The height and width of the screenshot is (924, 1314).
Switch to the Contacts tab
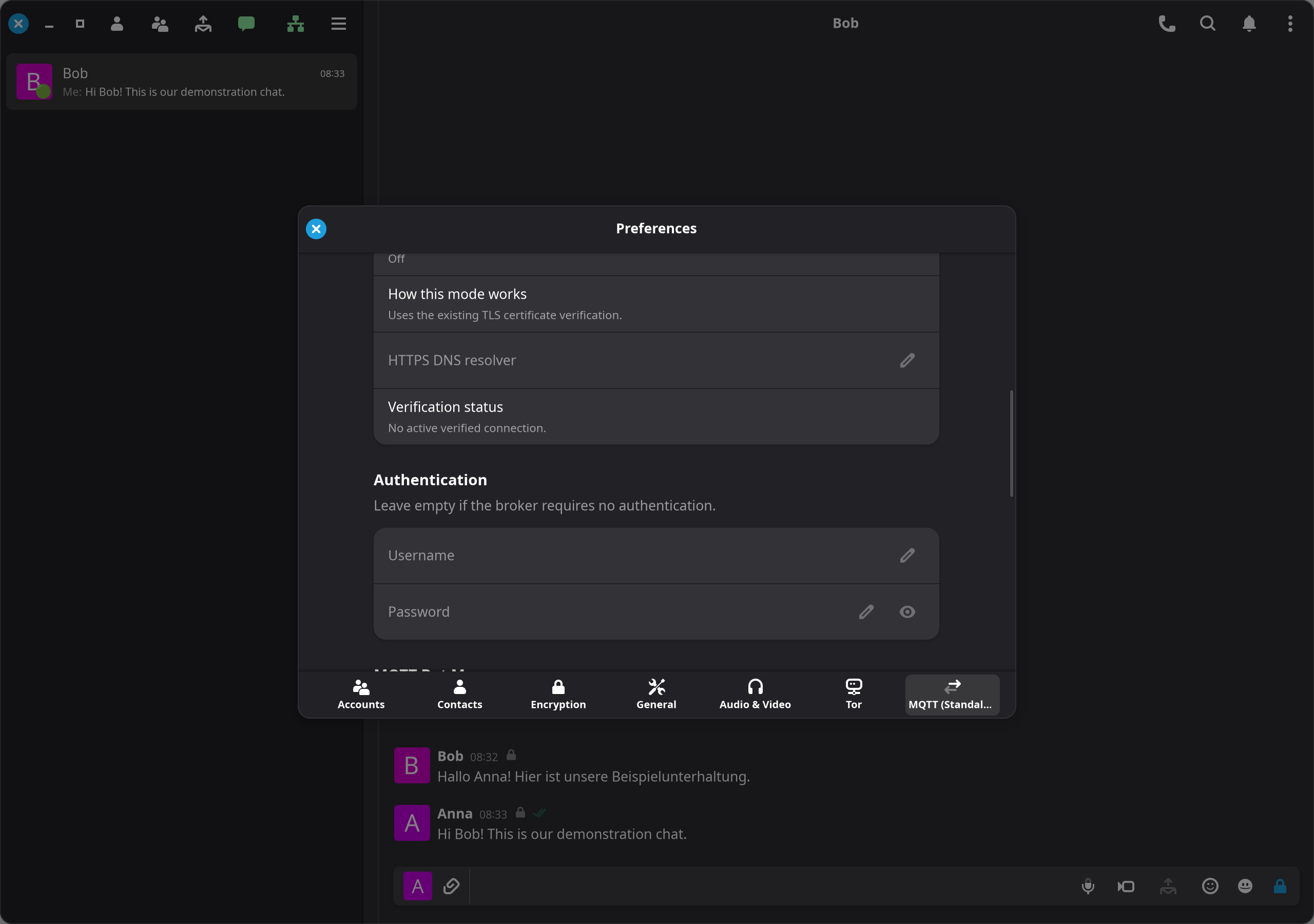(x=459, y=695)
